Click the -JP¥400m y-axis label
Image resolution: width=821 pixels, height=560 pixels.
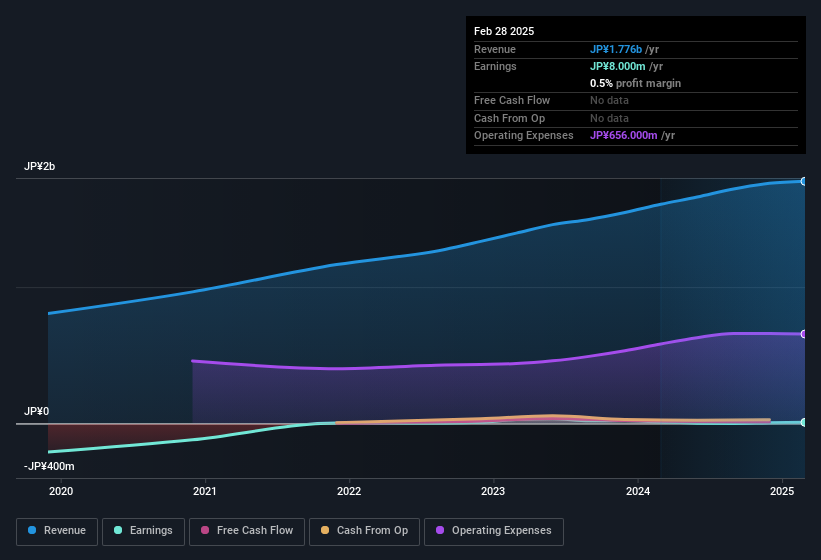49,466
